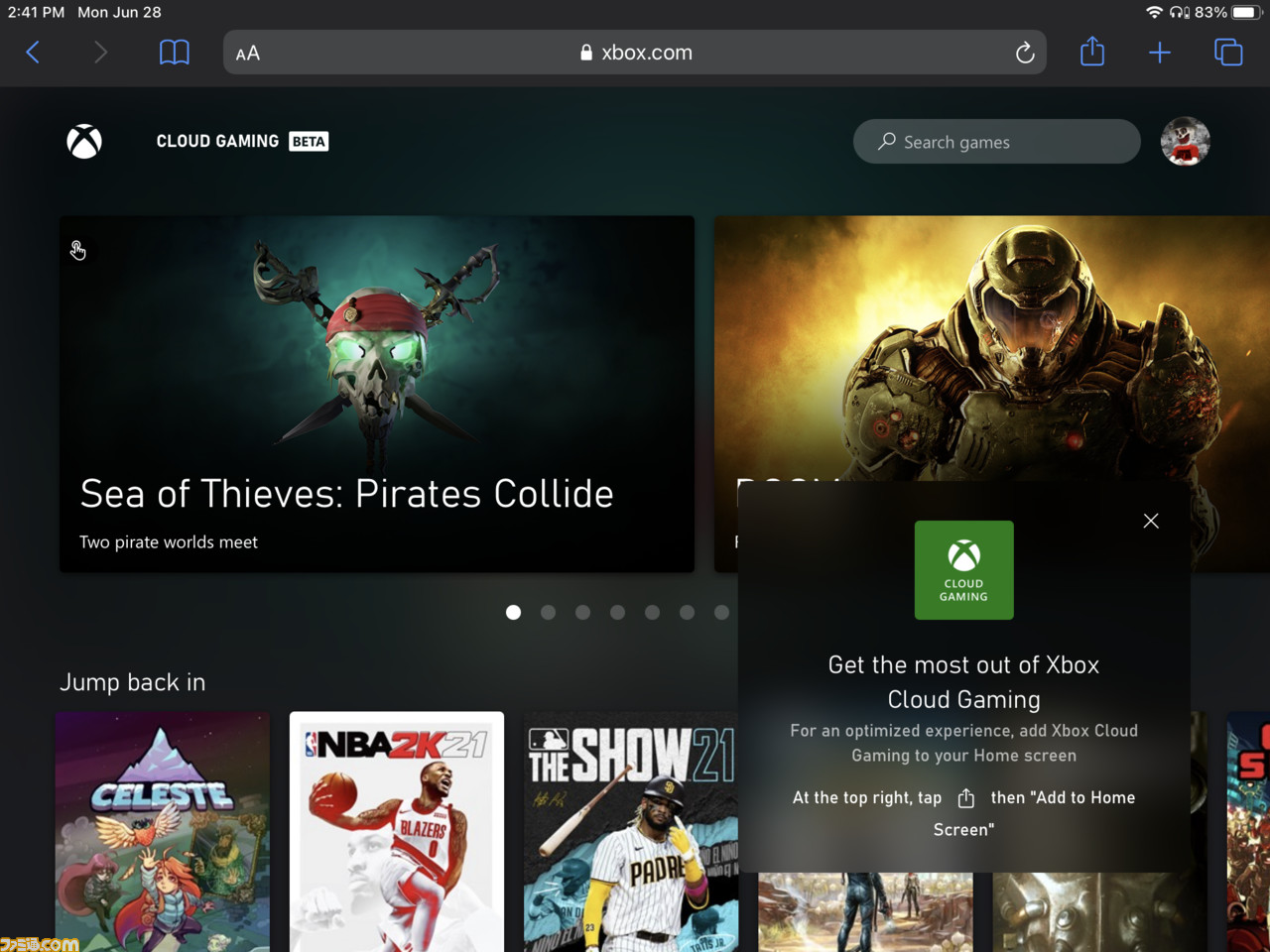
Task: Open a new tab with plus icon
Action: pyautogui.click(x=1160, y=53)
